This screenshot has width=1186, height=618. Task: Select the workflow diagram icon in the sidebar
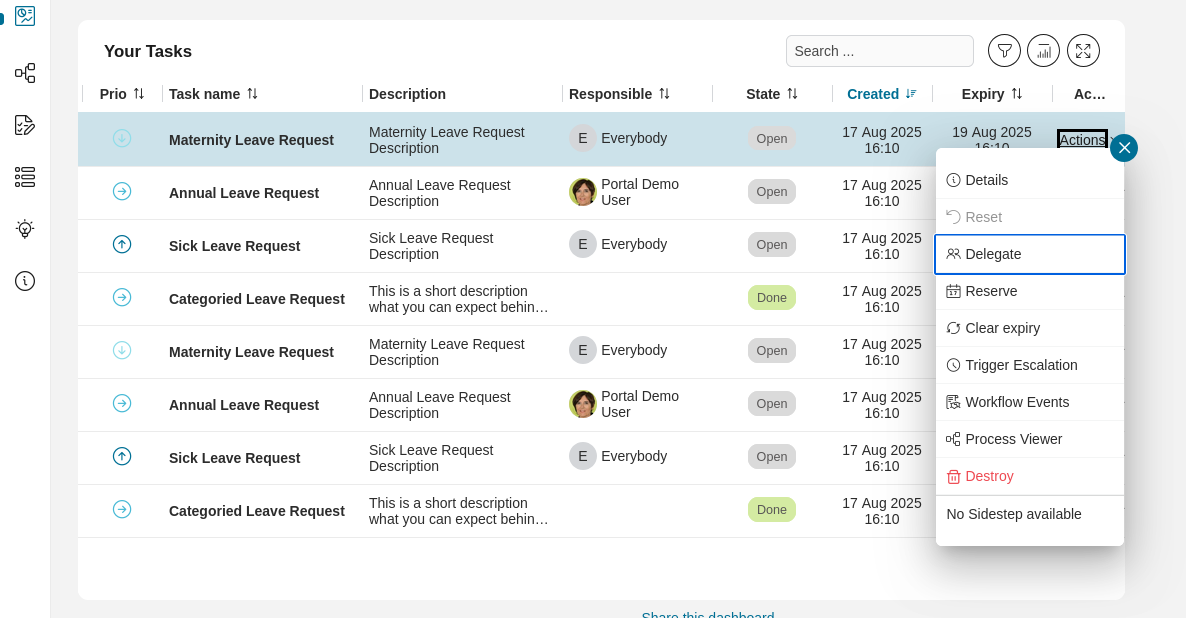(x=24, y=73)
